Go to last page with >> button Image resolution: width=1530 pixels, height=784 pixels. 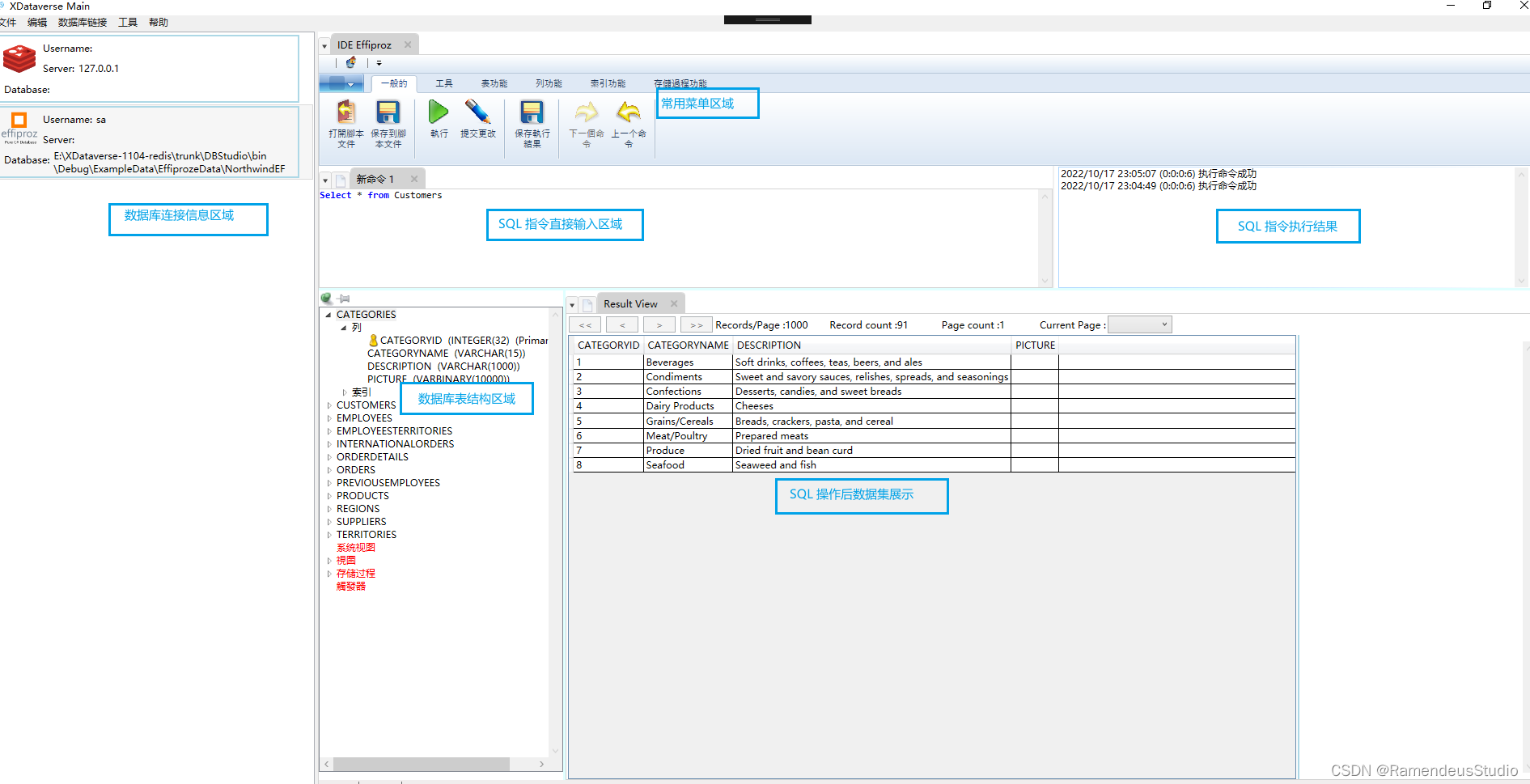(x=697, y=325)
